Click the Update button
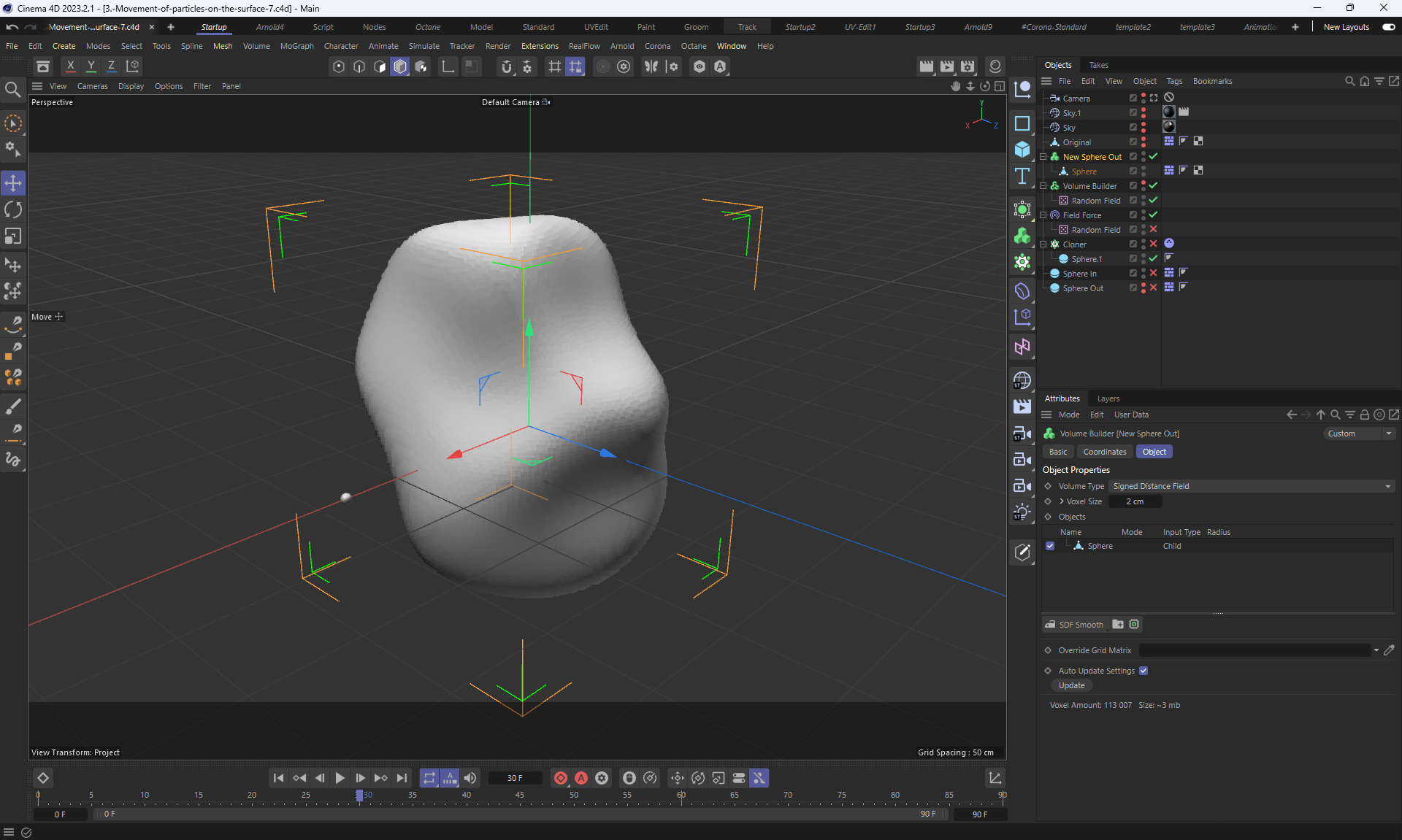The width and height of the screenshot is (1402, 840). coord(1071,685)
